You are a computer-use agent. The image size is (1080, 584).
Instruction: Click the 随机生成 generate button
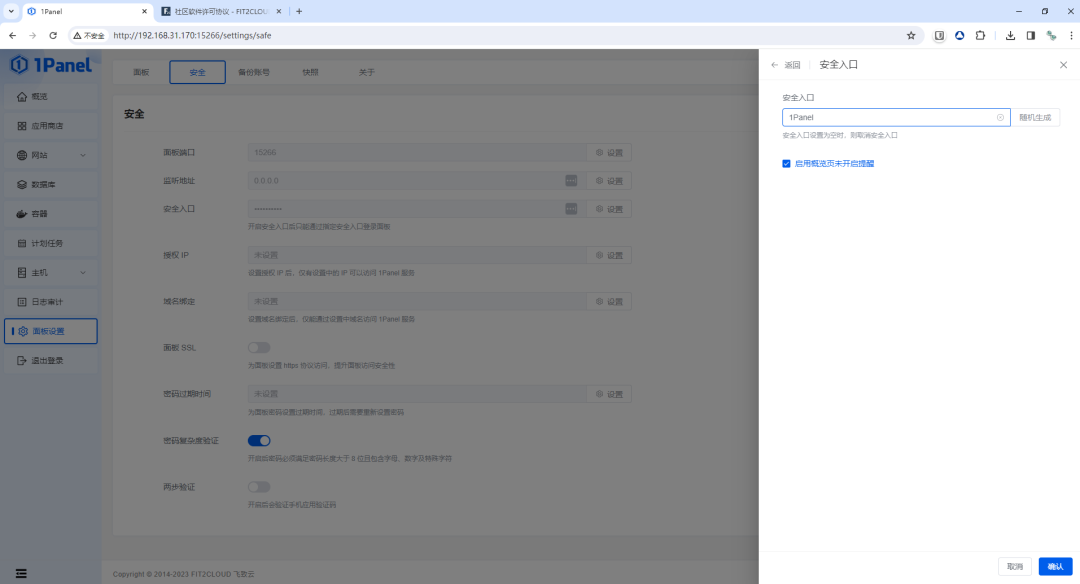coord(1036,117)
